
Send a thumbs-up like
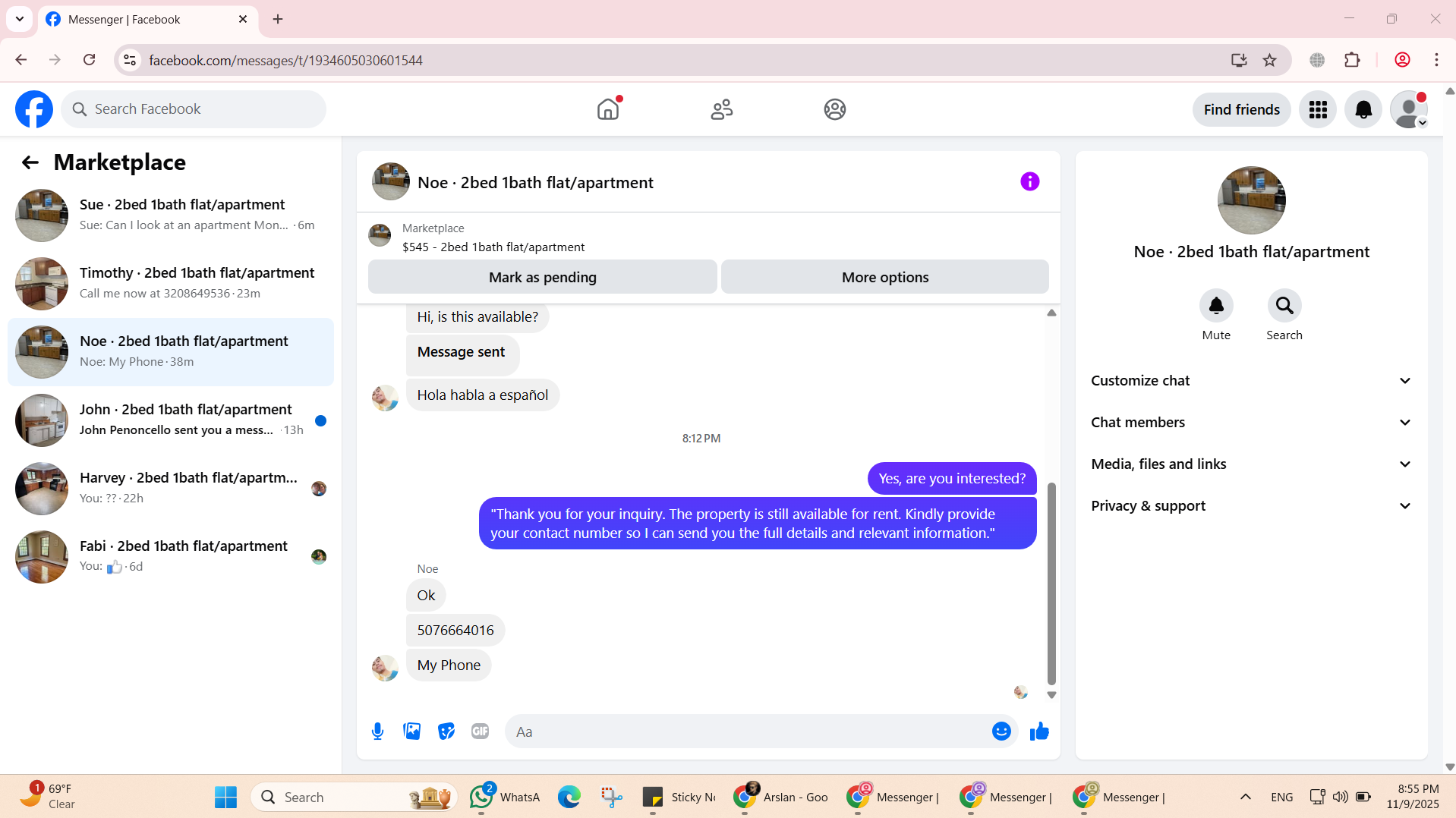click(x=1039, y=731)
